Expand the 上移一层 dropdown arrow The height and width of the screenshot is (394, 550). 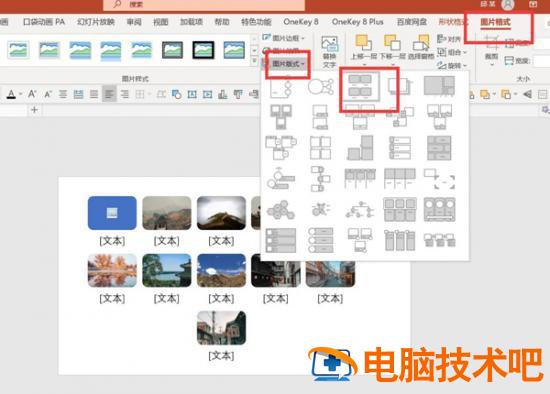364,65
